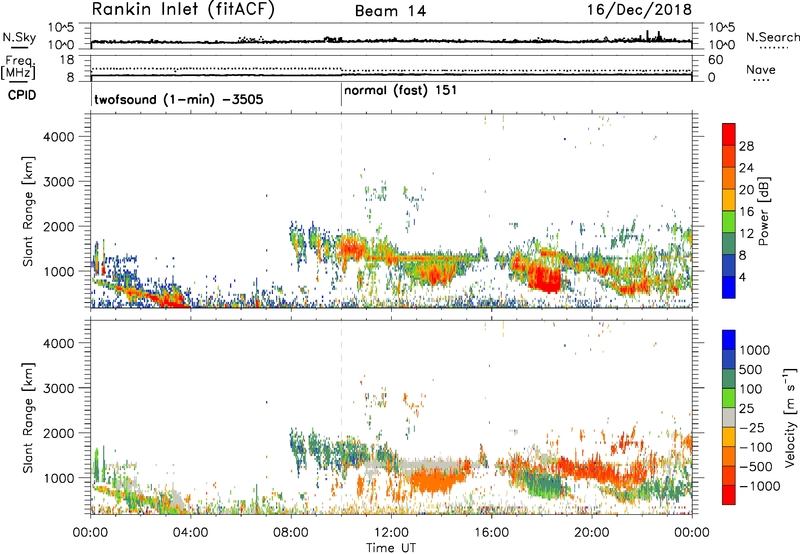The height and width of the screenshot is (554, 800).
Task: Pick the 4–8 dB blue Power swatch
Action: point(729,266)
